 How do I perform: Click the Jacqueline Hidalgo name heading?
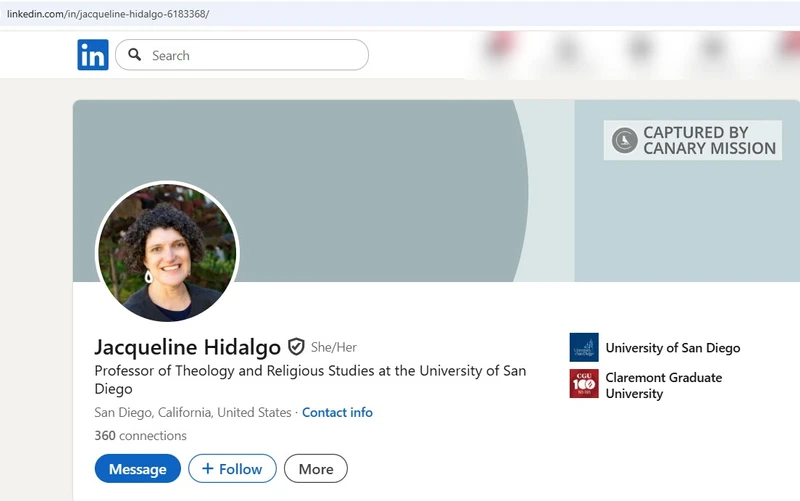pyautogui.click(x=187, y=347)
